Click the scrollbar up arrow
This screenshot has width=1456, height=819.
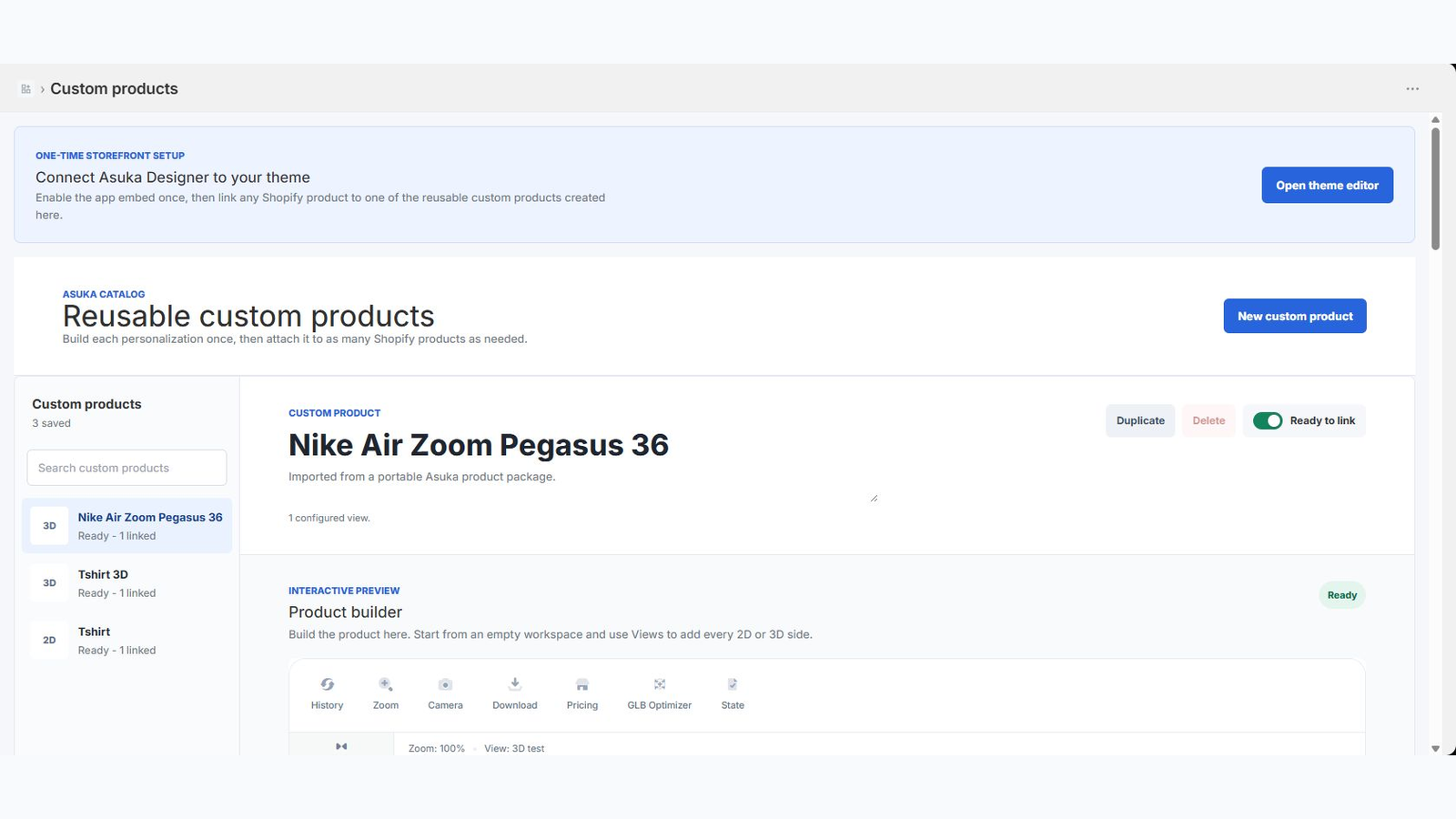tap(1435, 119)
